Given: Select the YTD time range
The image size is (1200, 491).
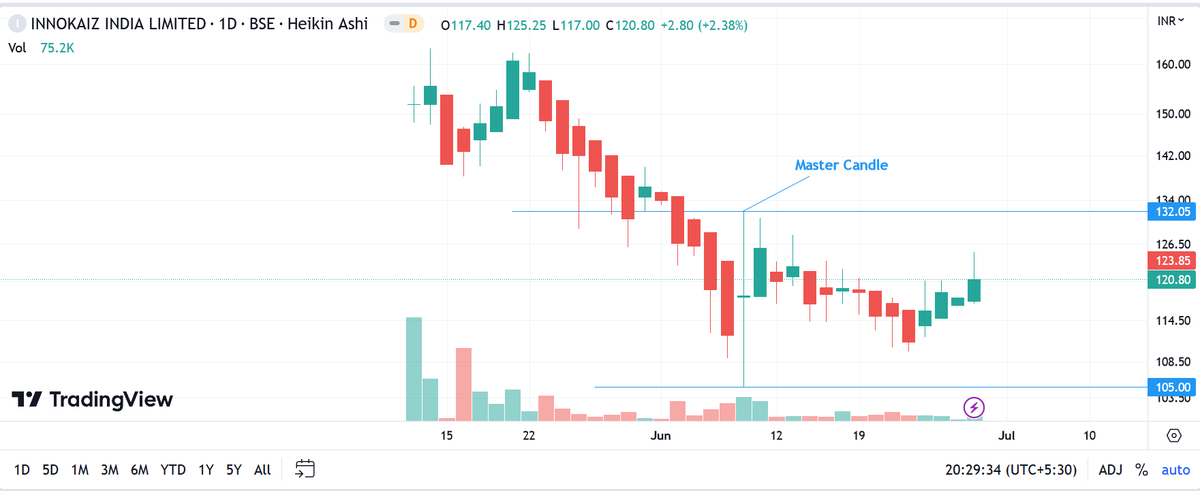Looking at the screenshot, I should tap(174, 469).
